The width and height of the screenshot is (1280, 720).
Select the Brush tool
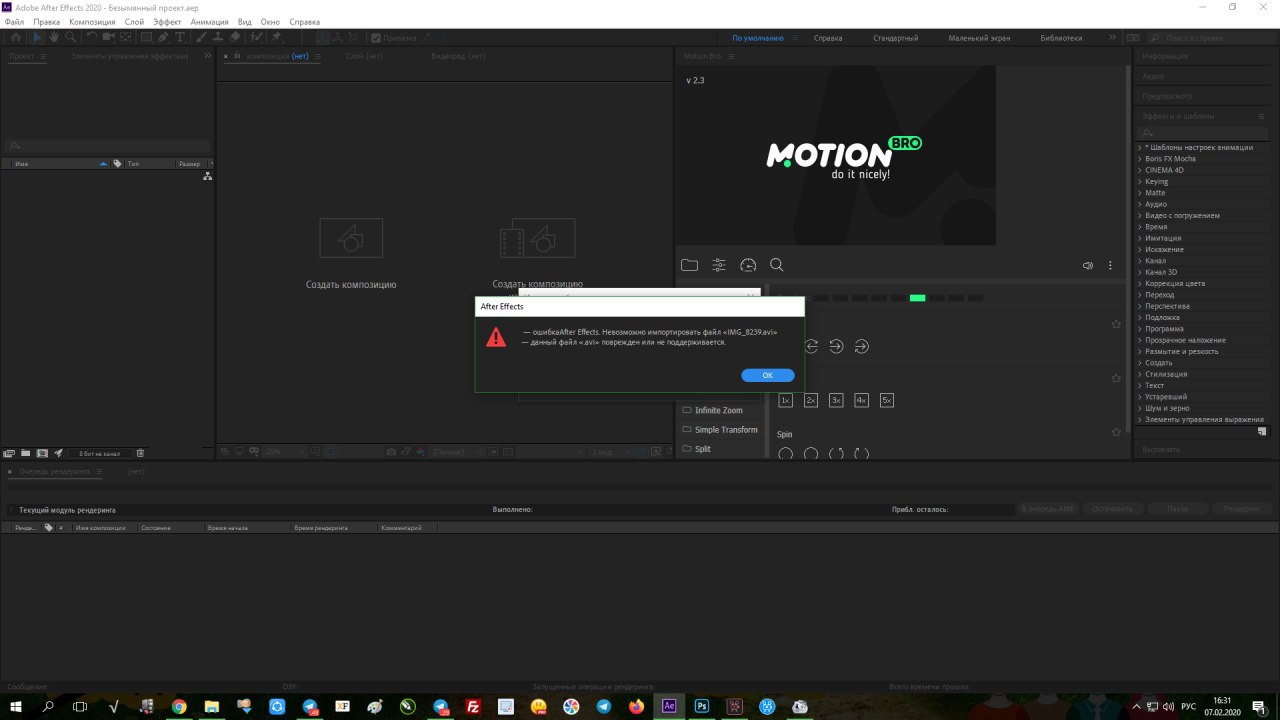tap(203, 37)
